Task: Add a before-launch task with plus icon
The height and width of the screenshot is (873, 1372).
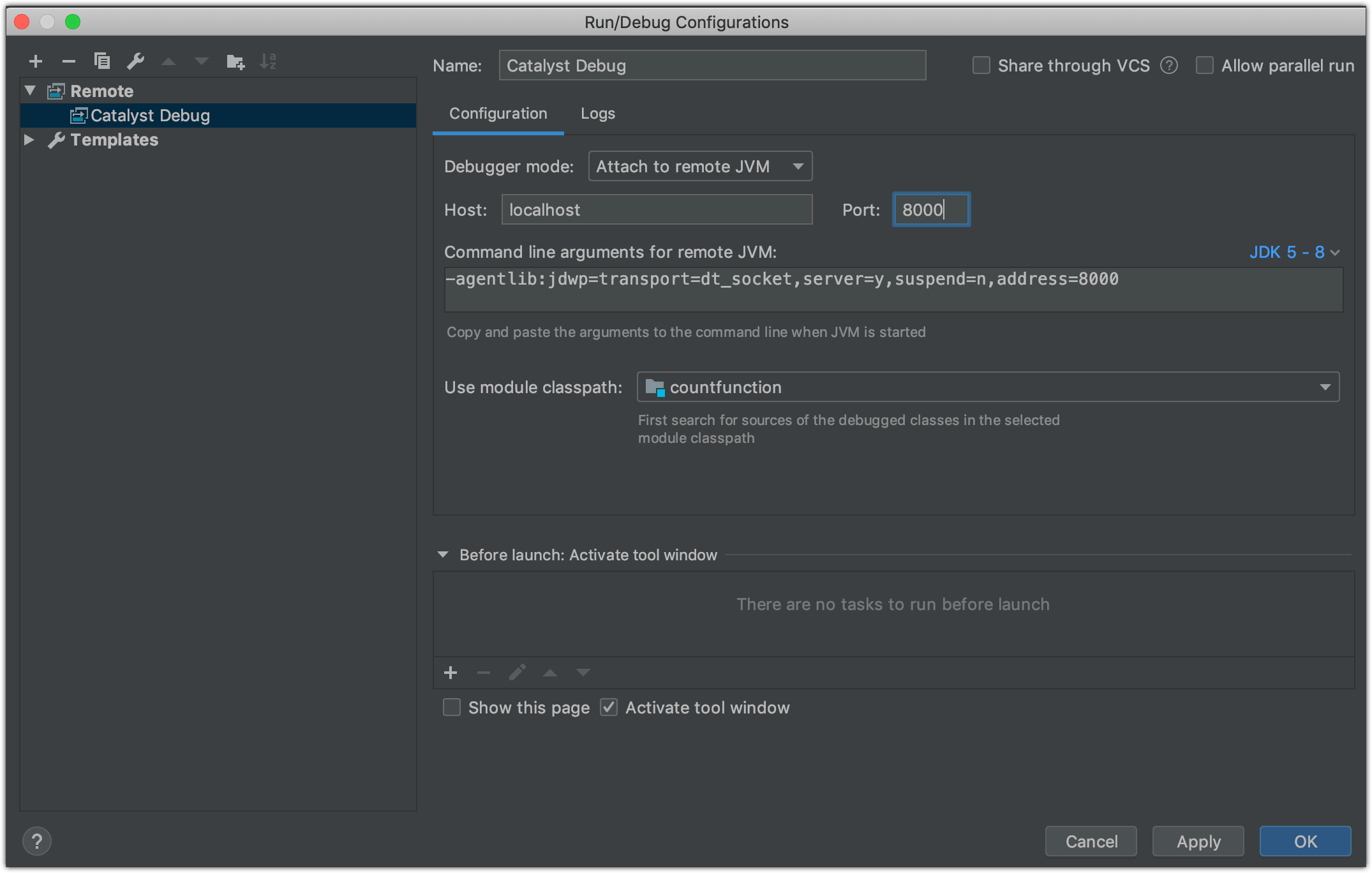Action: coord(451,672)
